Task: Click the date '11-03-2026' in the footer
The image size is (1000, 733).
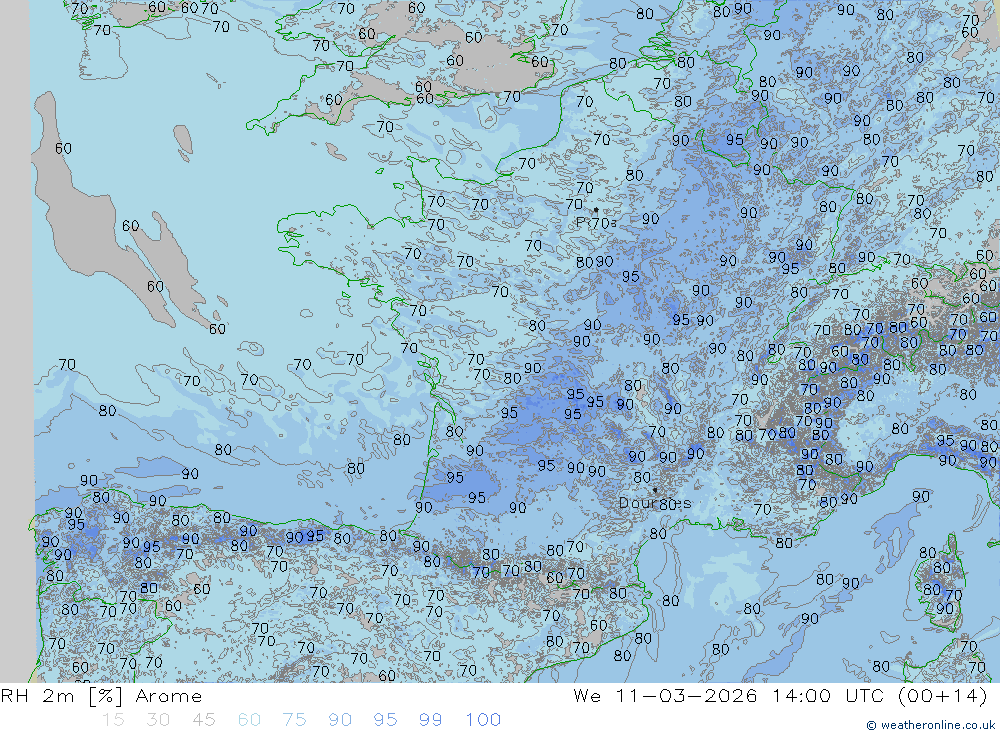Action: pos(686,695)
